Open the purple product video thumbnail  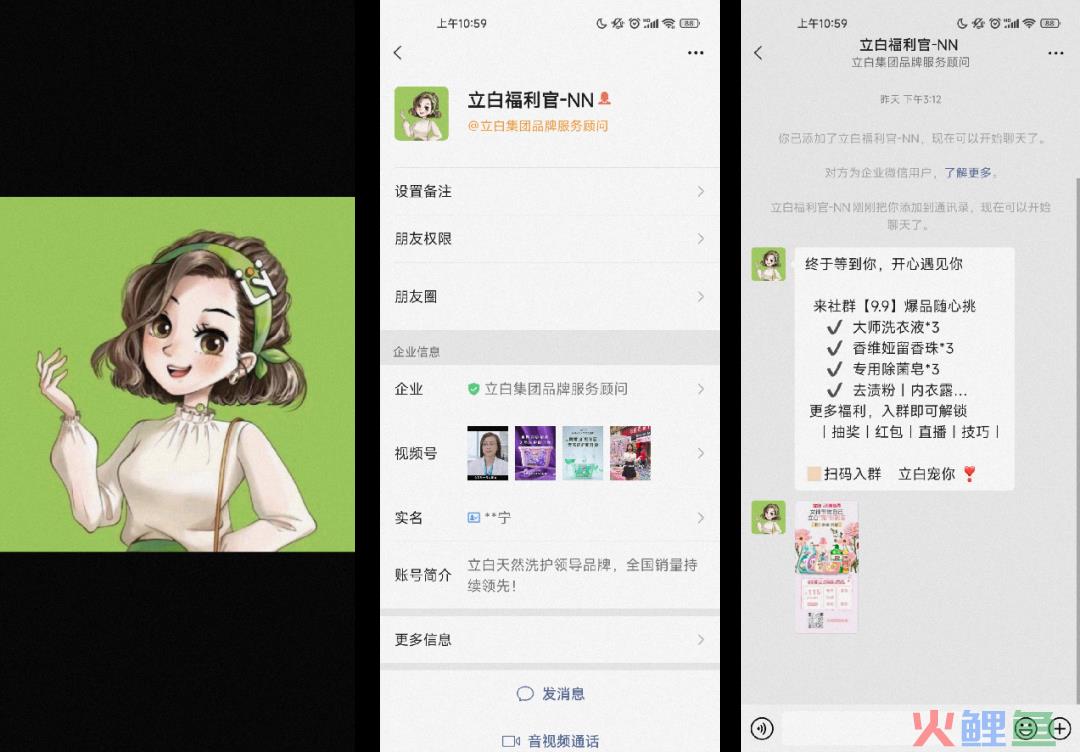(535, 453)
